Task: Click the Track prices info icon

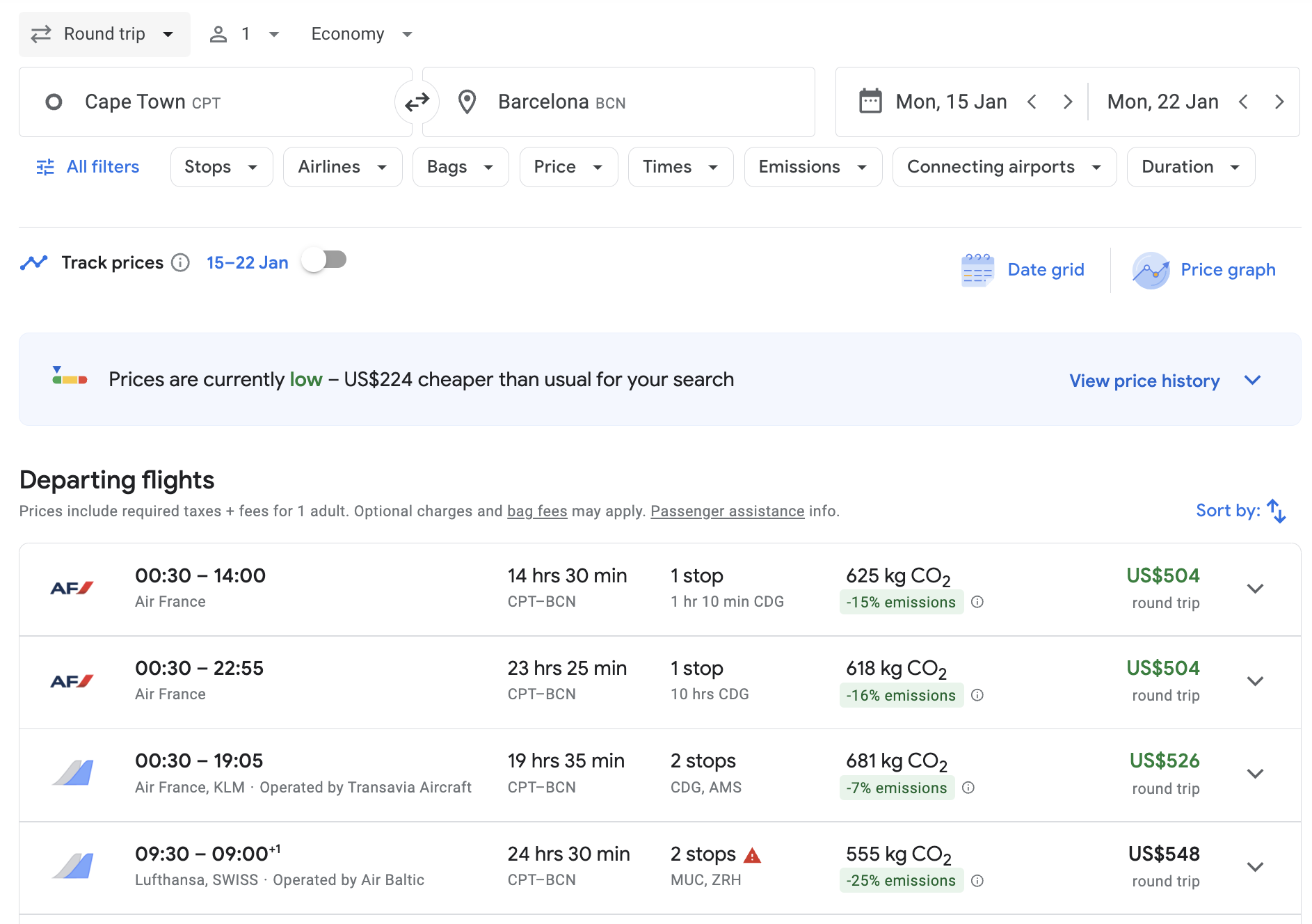Action: coord(180,263)
